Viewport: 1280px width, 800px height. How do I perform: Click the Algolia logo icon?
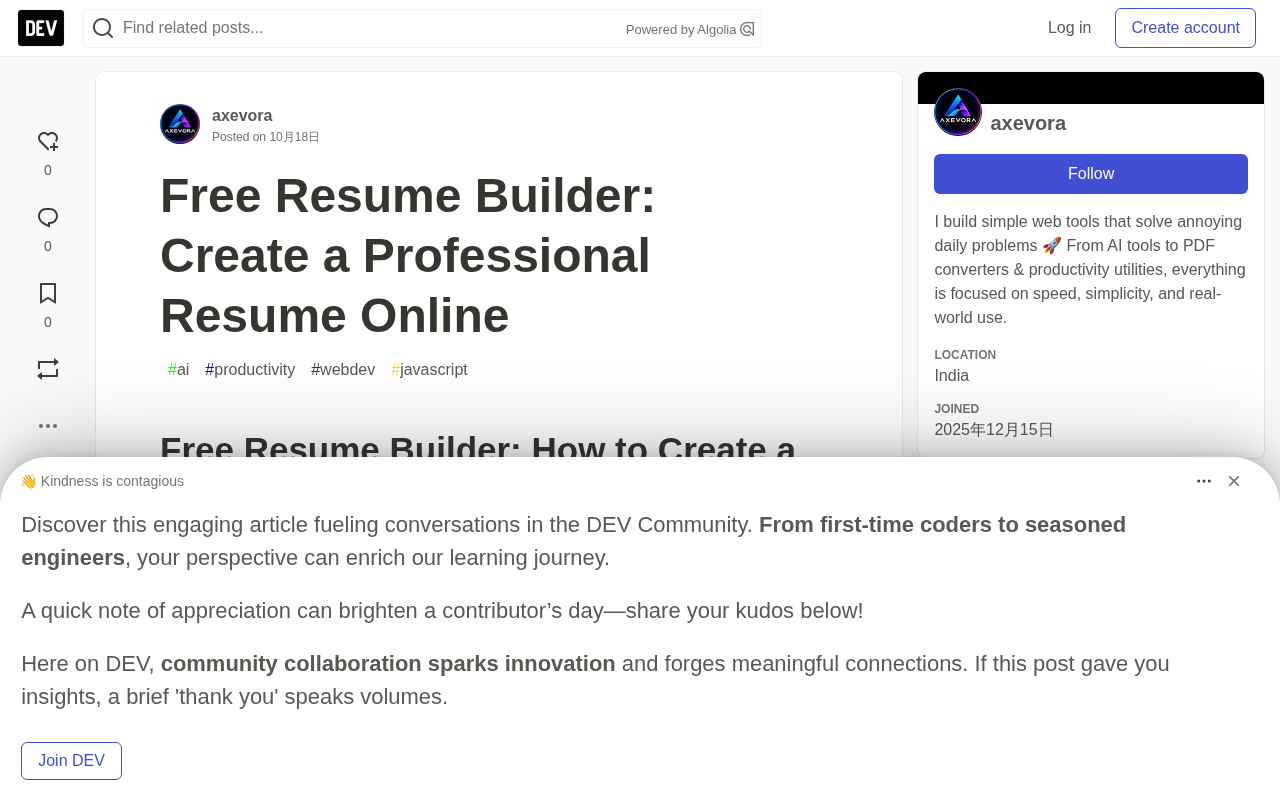747,29
